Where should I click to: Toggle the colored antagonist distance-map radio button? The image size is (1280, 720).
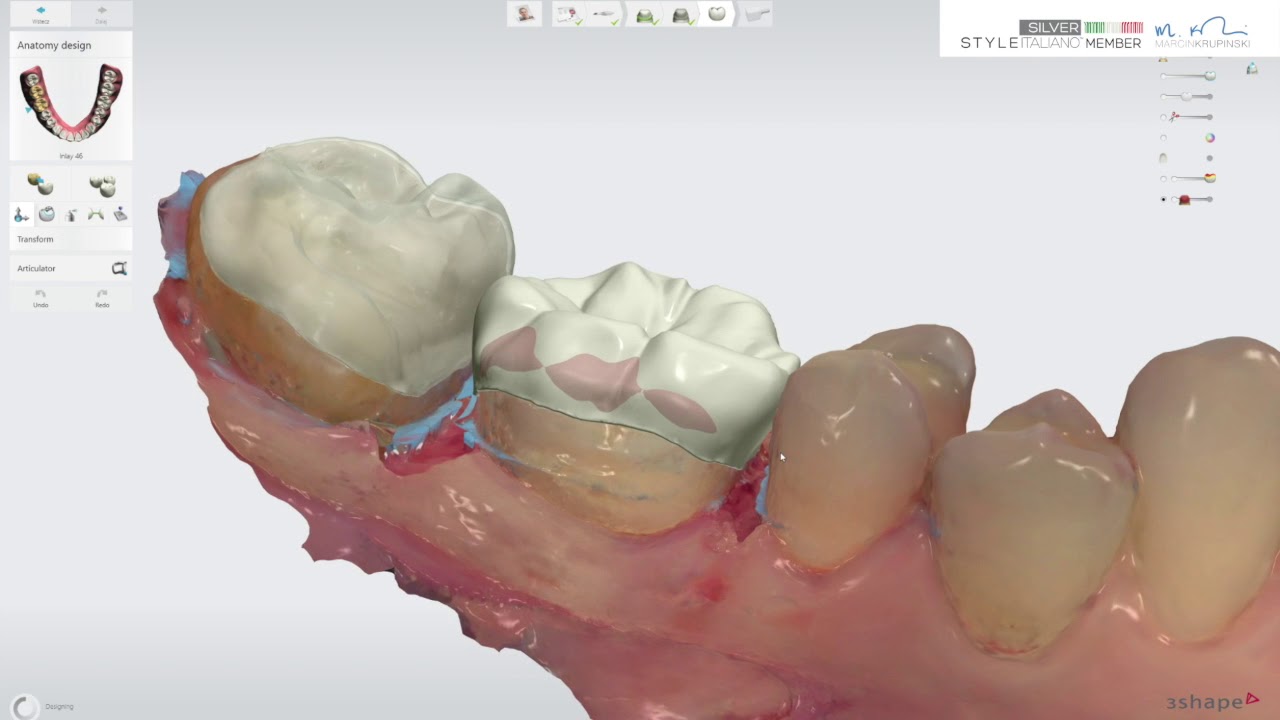point(1163,179)
